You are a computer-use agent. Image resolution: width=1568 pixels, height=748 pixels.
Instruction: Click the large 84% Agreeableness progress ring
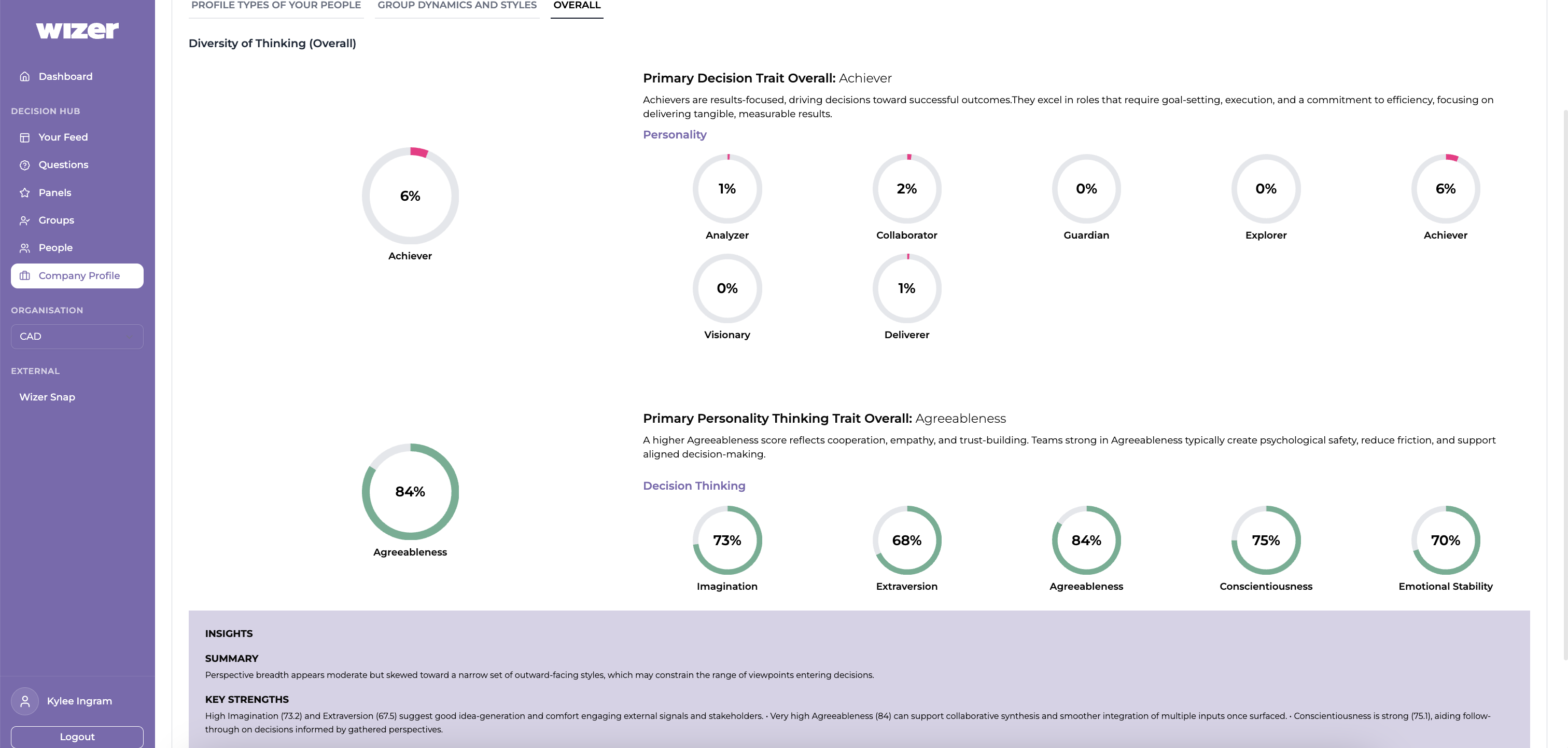[410, 492]
